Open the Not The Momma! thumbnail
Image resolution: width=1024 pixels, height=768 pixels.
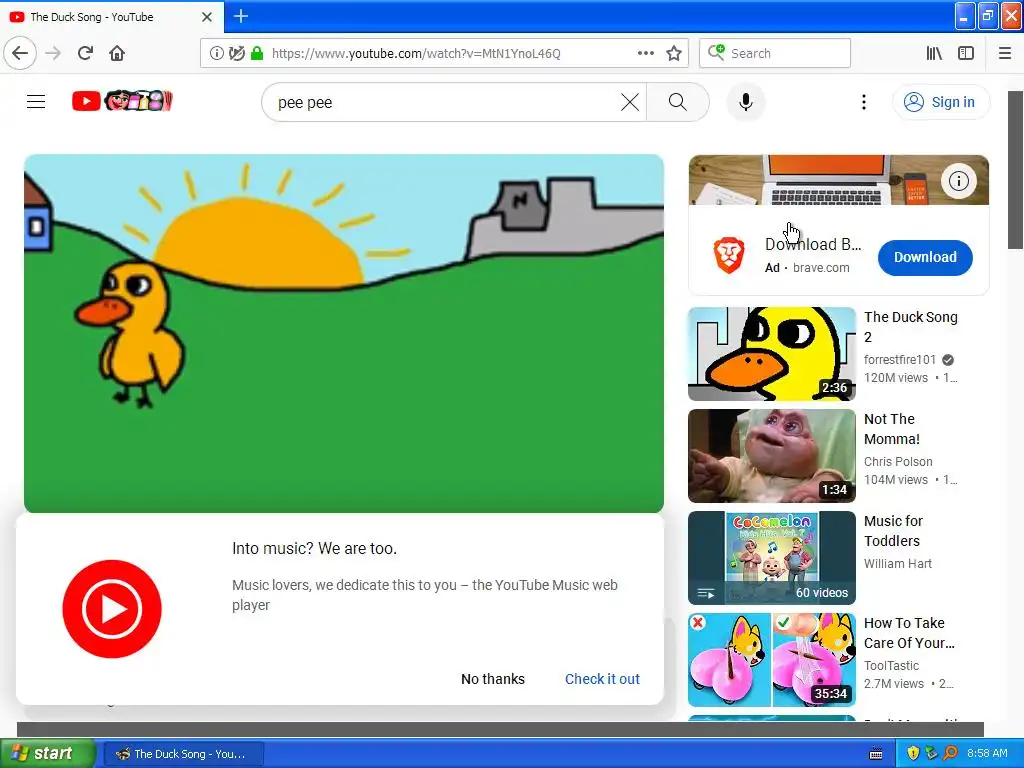pyautogui.click(x=771, y=456)
